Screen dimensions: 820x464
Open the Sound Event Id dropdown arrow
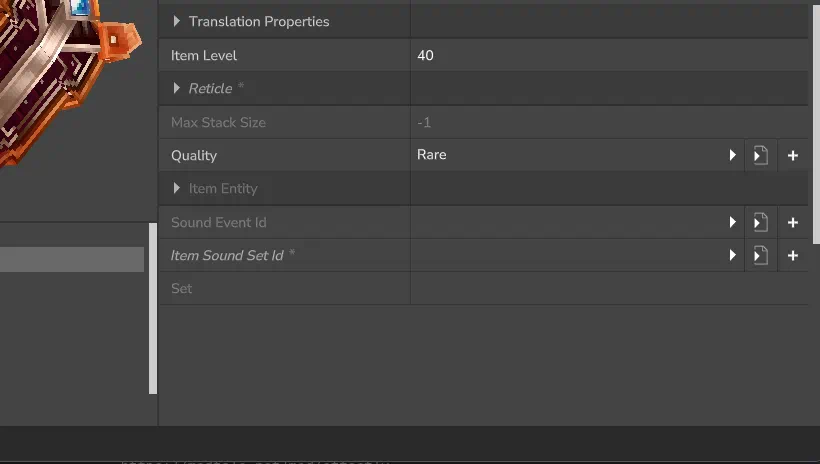pyautogui.click(x=732, y=222)
